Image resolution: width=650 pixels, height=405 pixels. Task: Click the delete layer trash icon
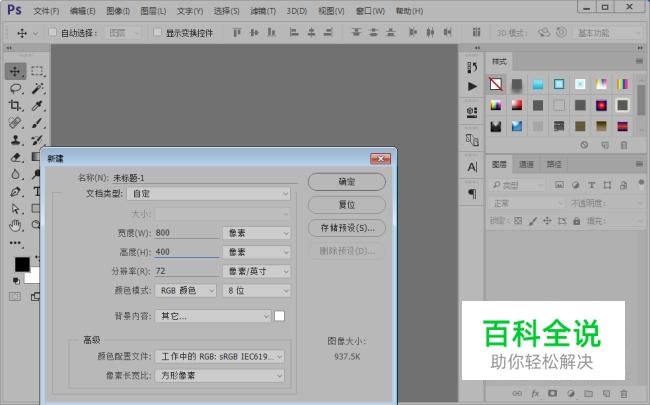(623, 393)
